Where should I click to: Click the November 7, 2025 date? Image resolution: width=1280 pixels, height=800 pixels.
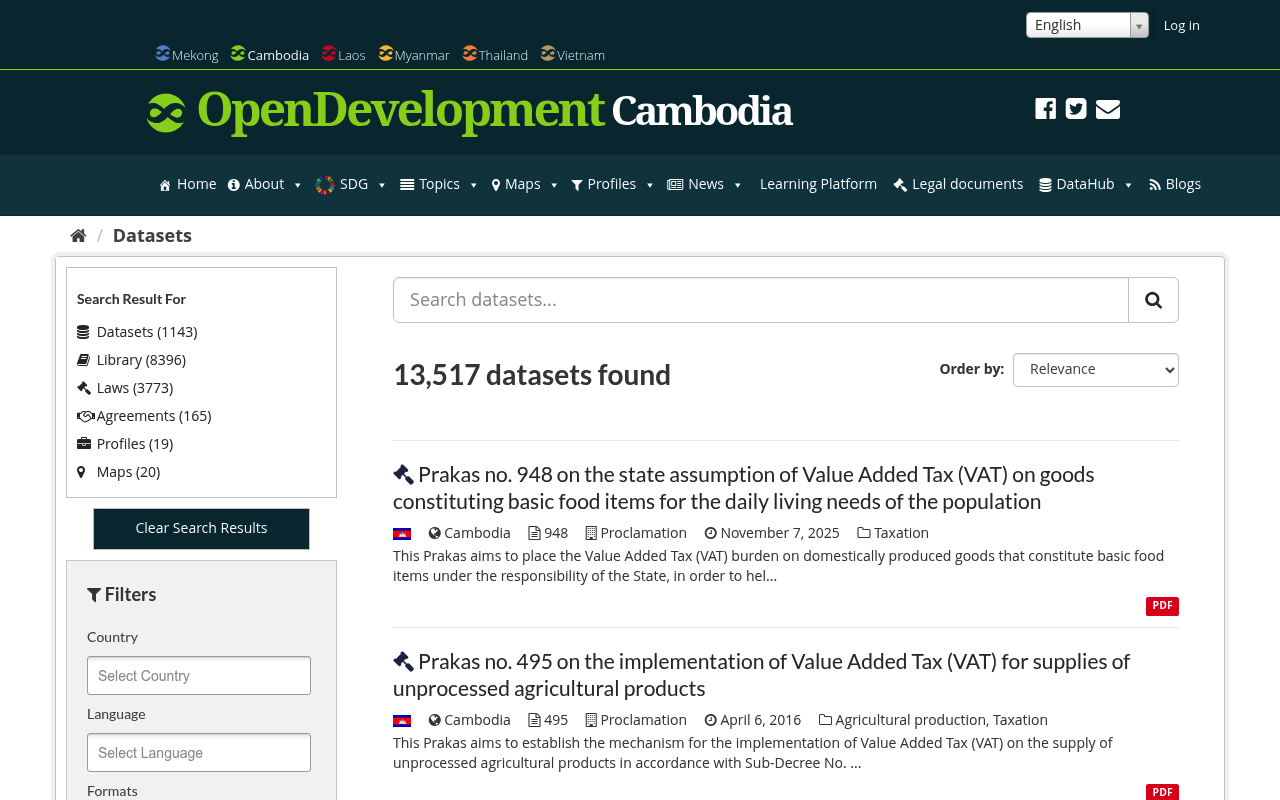tap(780, 533)
